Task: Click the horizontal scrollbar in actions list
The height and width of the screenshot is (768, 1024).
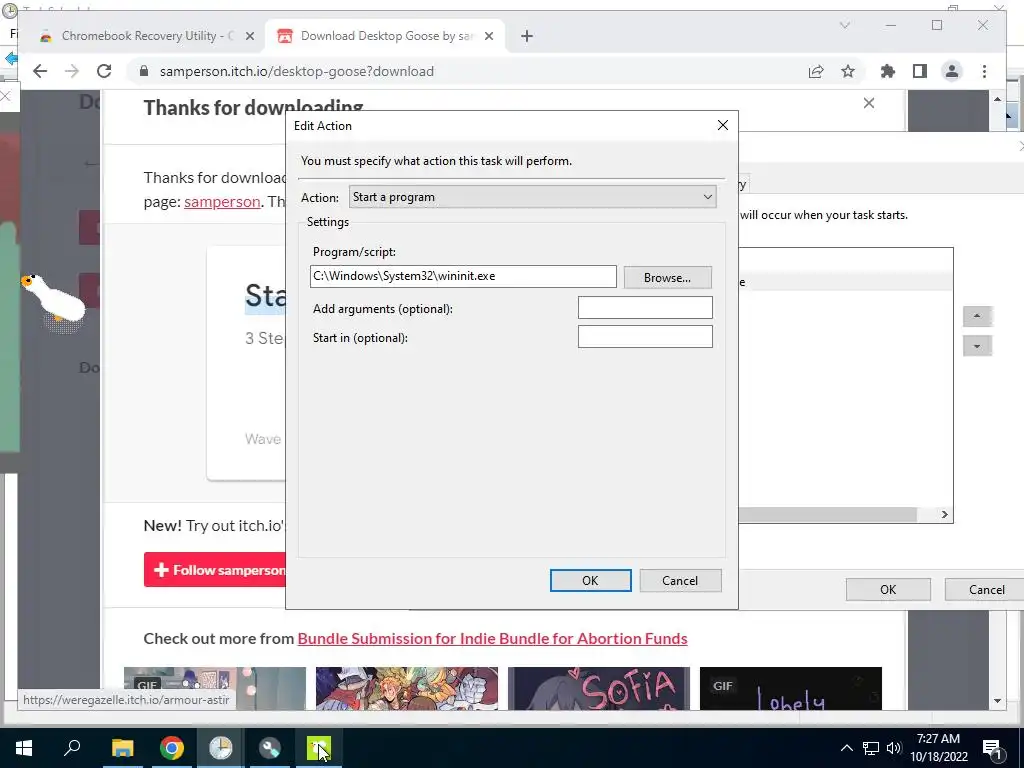Action: click(x=827, y=515)
